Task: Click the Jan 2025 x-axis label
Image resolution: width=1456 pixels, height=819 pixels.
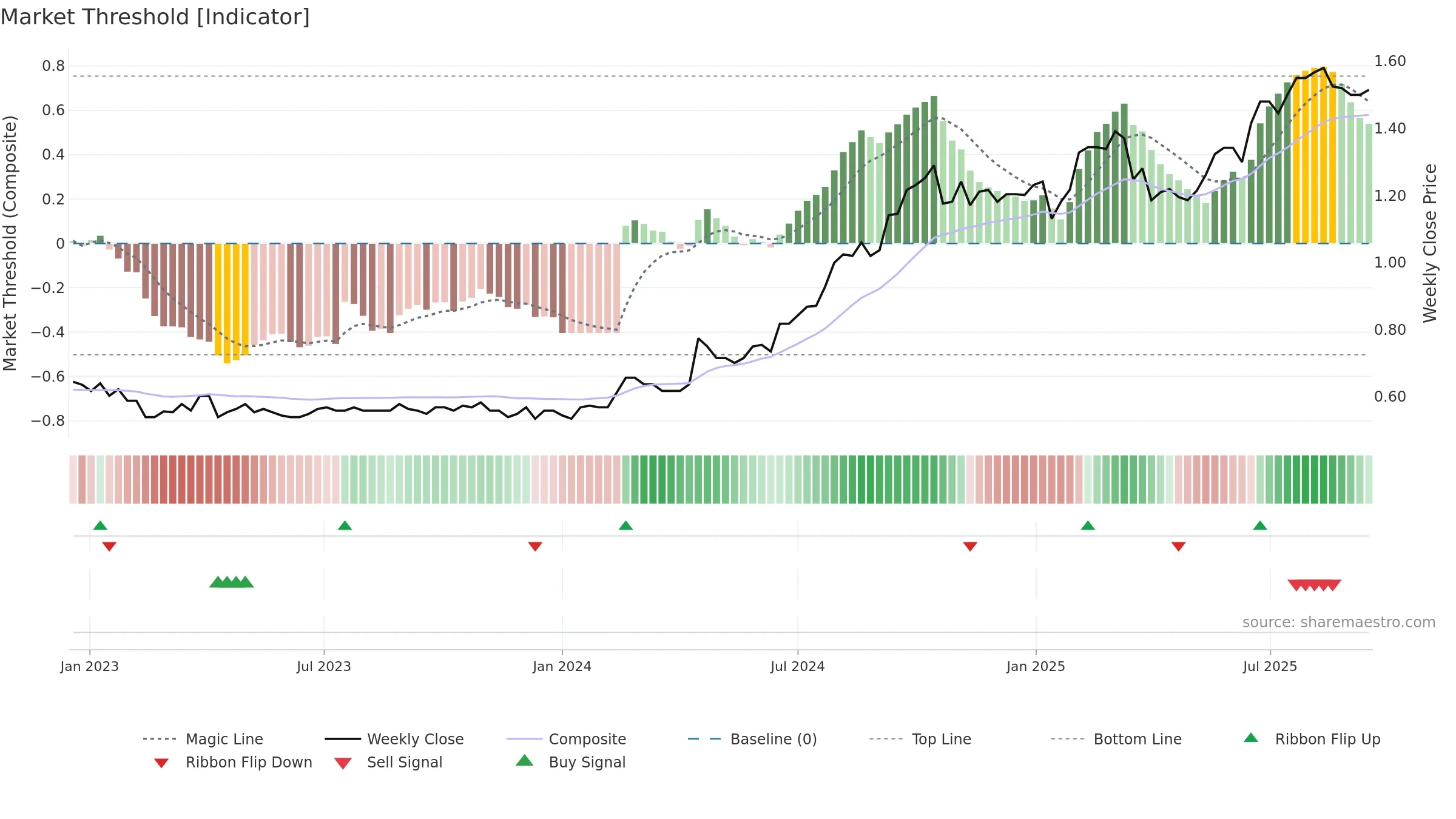Action: pyautogui.click(x=1036, y=666)
